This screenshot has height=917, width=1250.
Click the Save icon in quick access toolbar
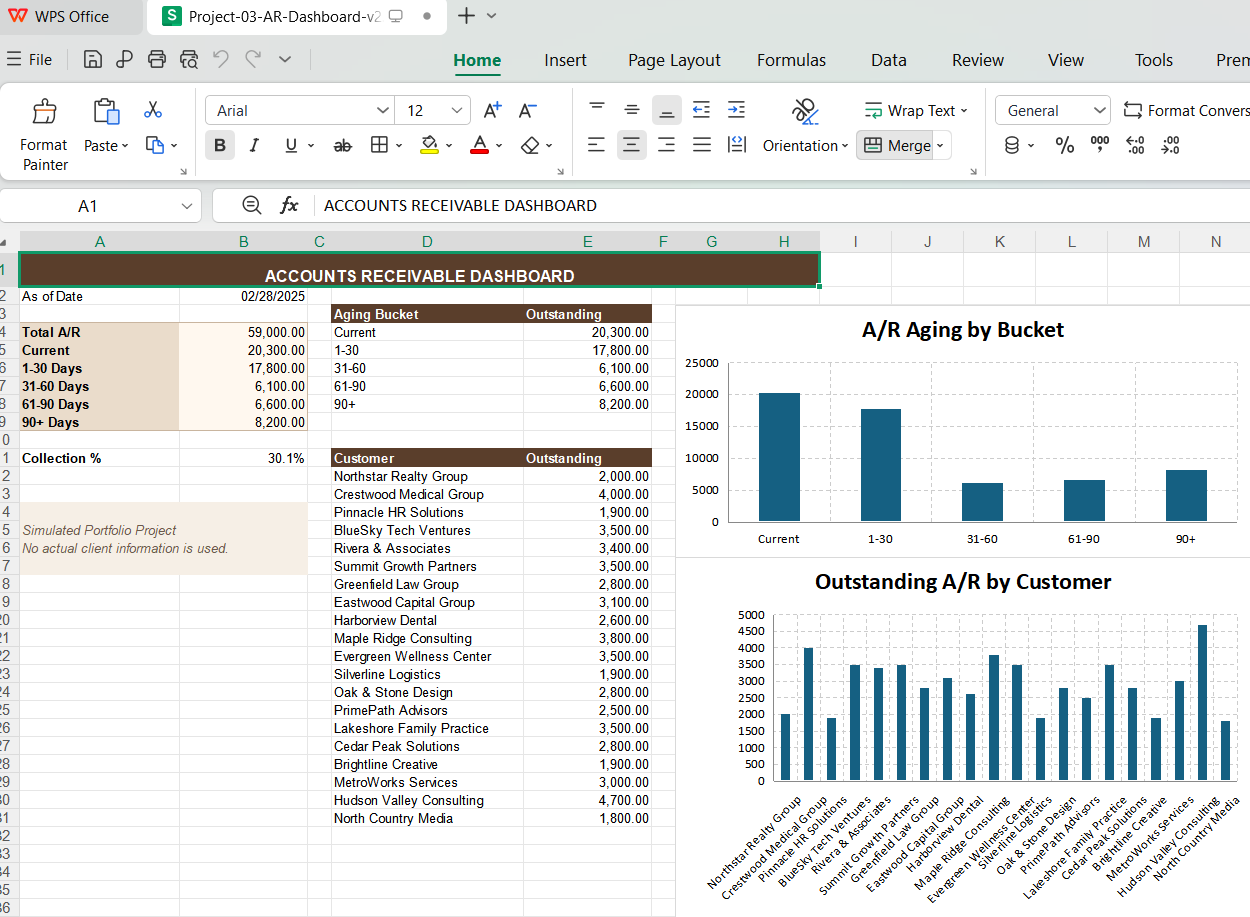[93, 59]
